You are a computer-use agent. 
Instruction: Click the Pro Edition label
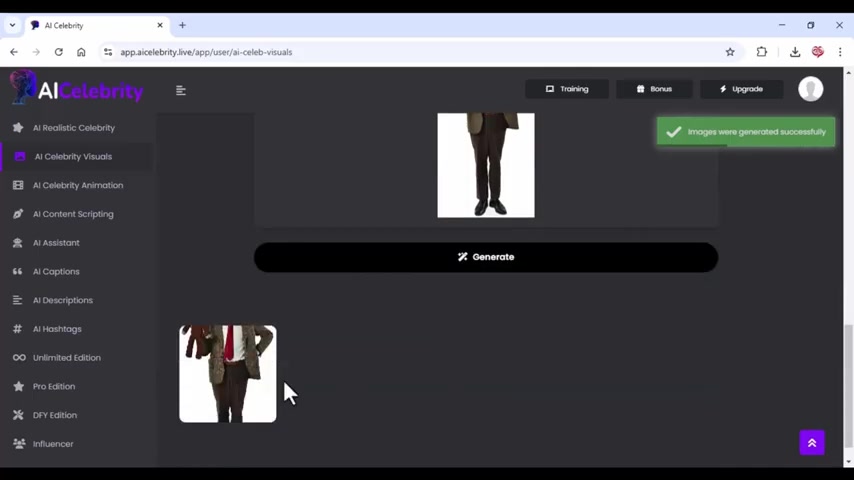pos(54,386)
